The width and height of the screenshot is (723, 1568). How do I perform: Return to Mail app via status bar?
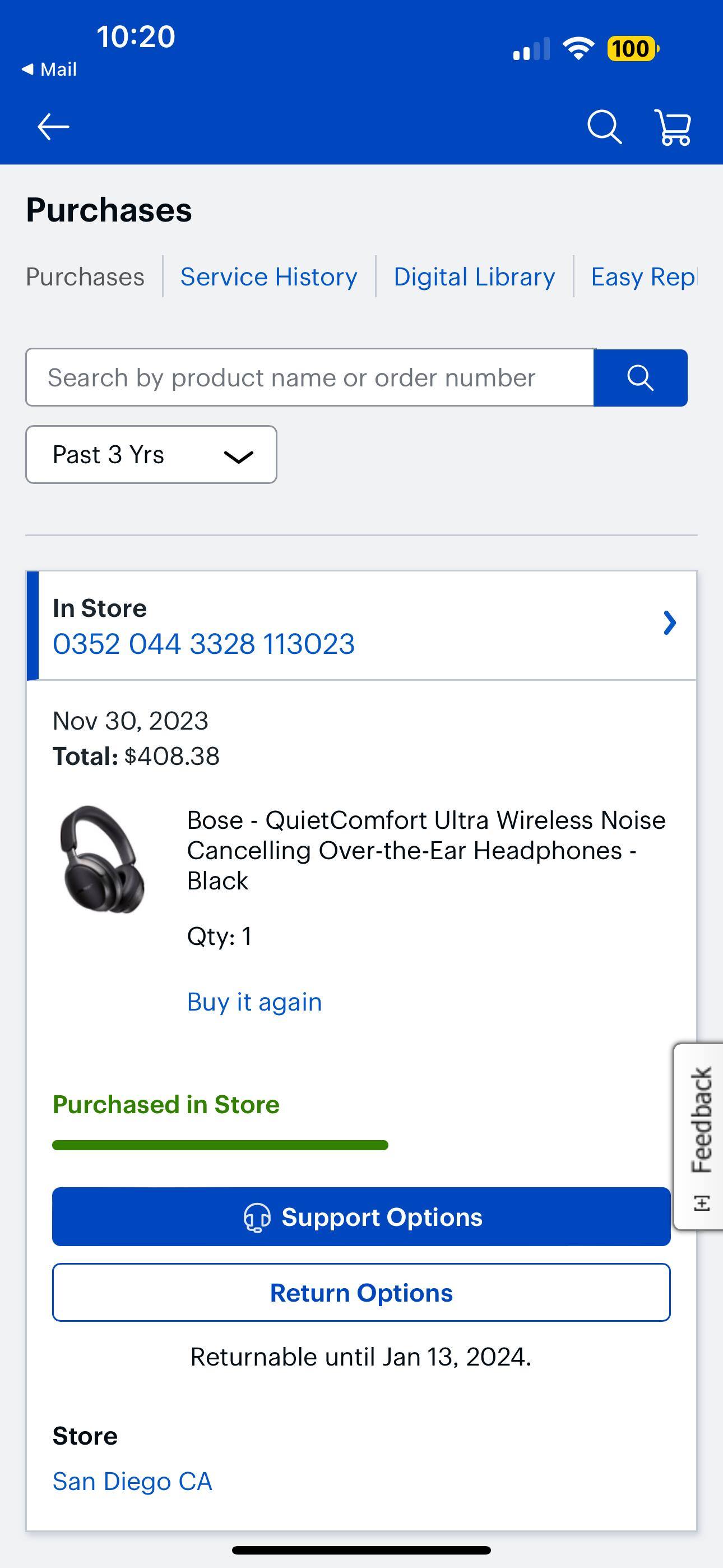50,70
